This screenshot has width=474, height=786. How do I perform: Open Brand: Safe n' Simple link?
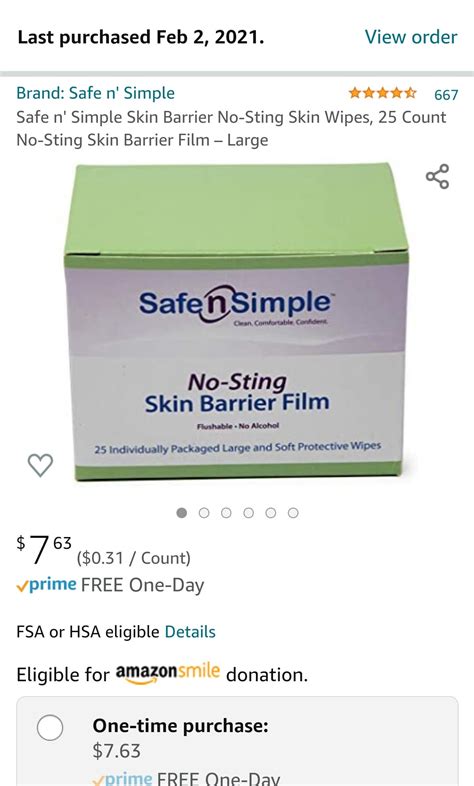(x=96, y=93)
